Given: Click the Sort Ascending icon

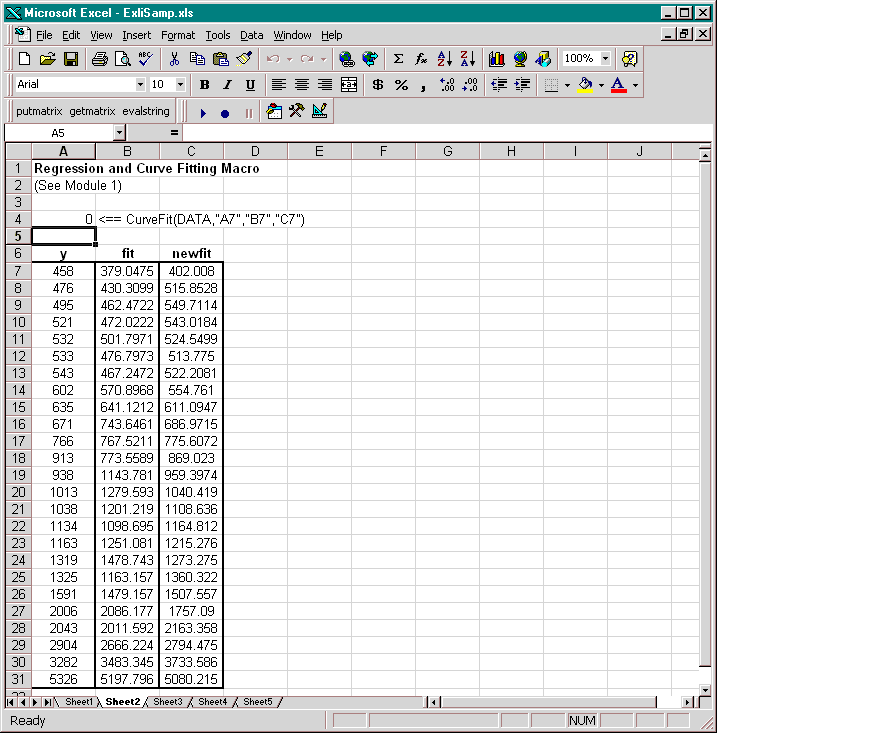Looking at the screenshot, I should tap(445, 59).
